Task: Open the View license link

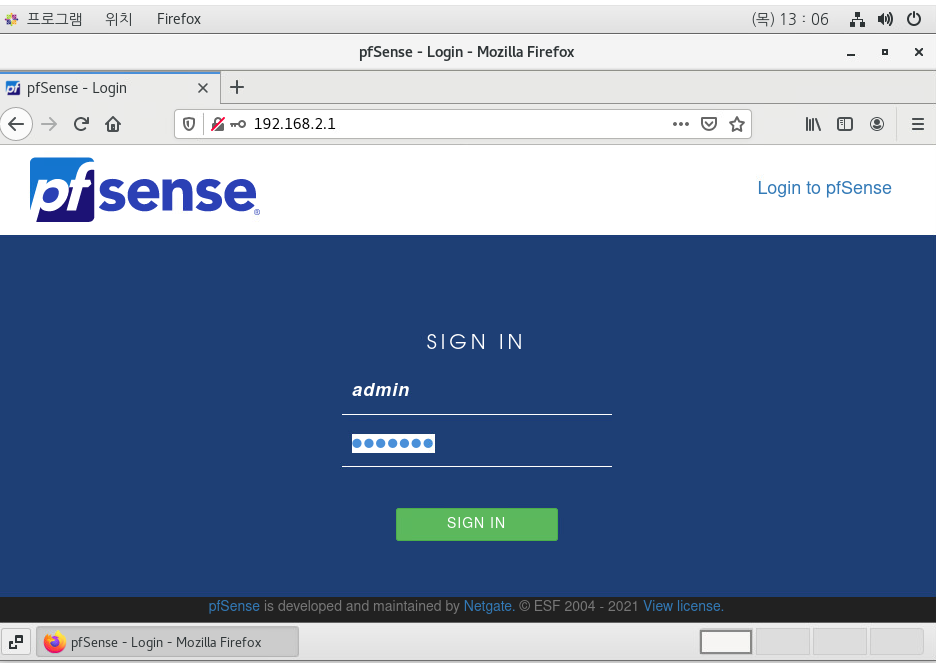Action: click(683, 606)
